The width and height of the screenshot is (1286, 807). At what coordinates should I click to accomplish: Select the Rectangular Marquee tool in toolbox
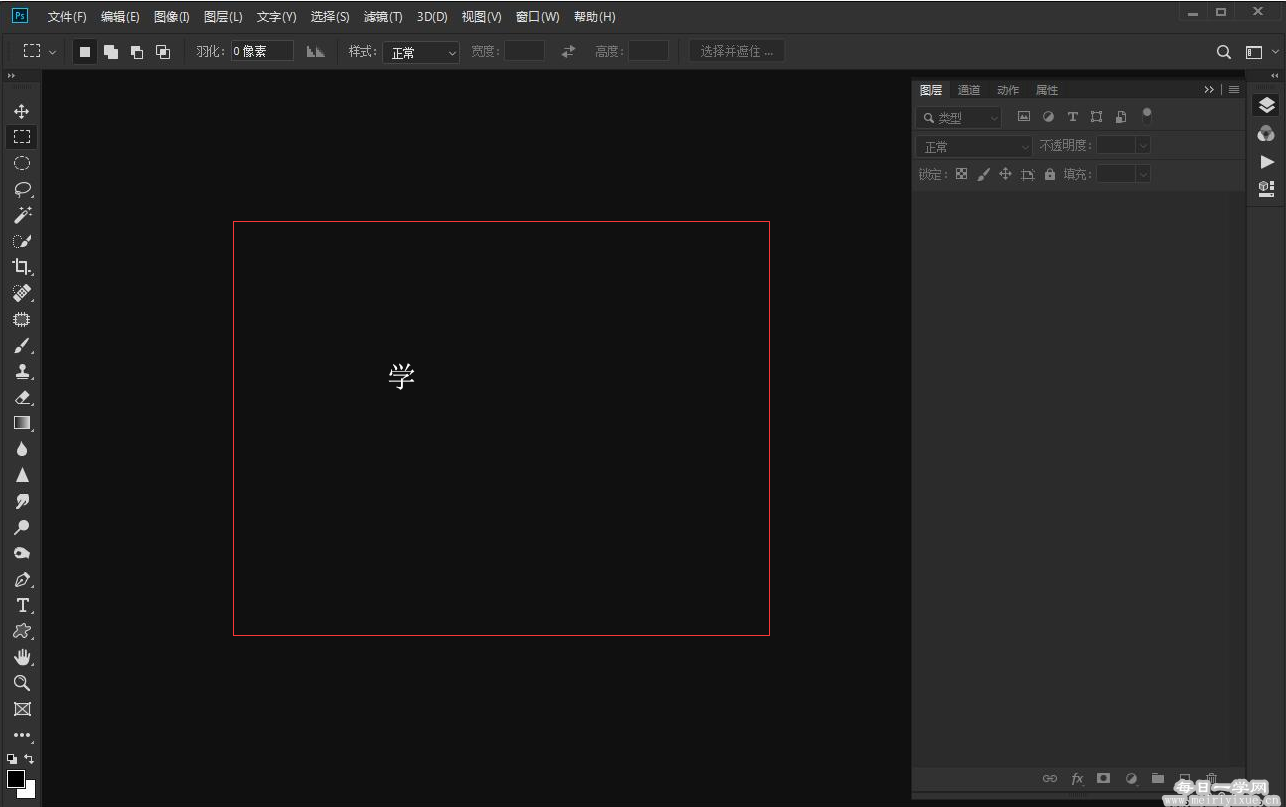(x=21, y=137)
